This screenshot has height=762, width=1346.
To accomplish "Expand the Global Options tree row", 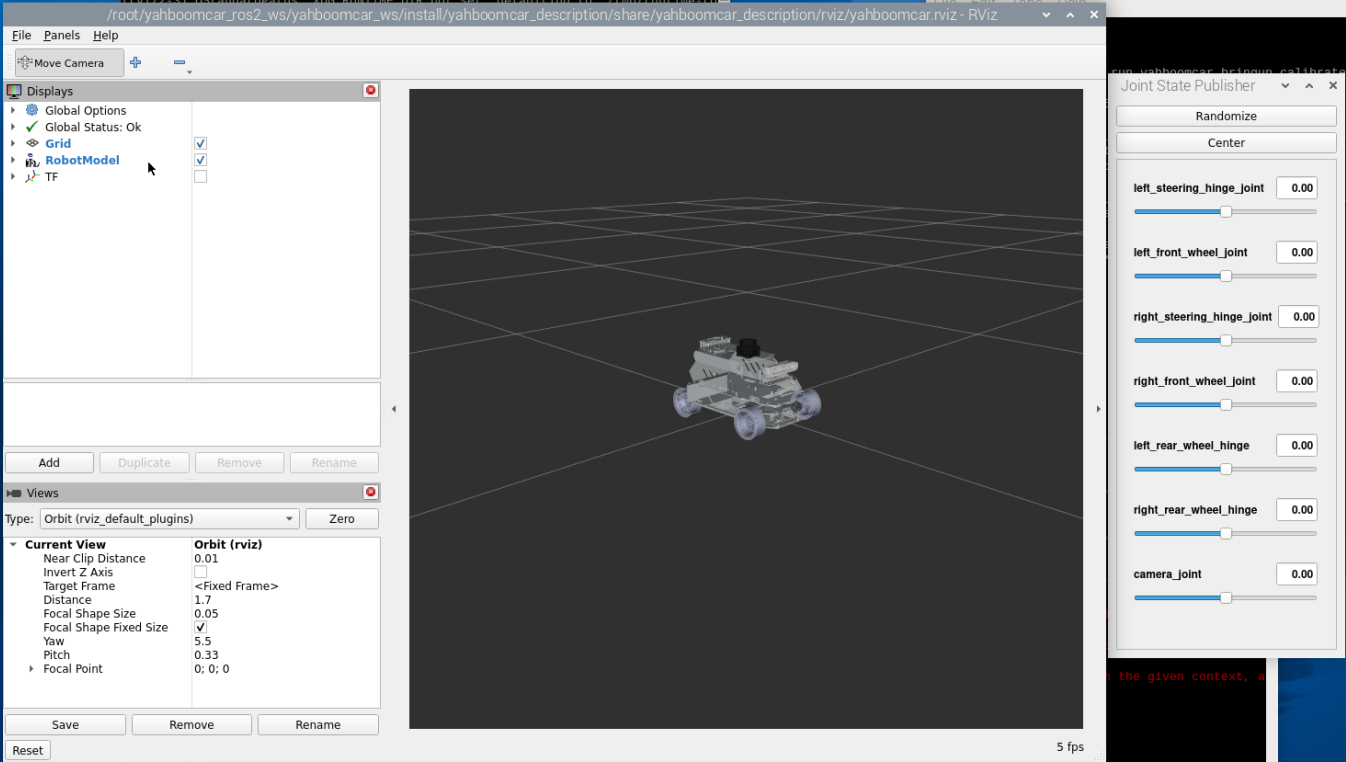I will click(13, 110).
